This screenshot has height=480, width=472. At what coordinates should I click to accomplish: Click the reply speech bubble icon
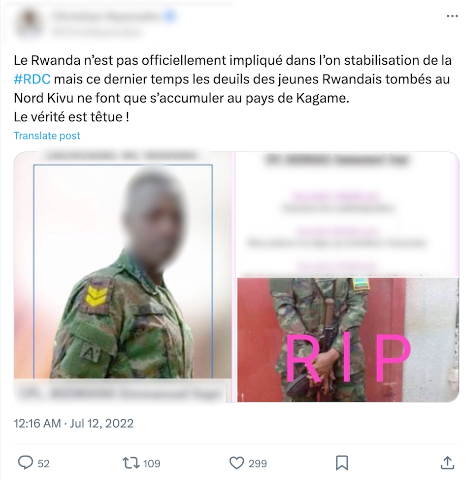click(x=25, y=463)
